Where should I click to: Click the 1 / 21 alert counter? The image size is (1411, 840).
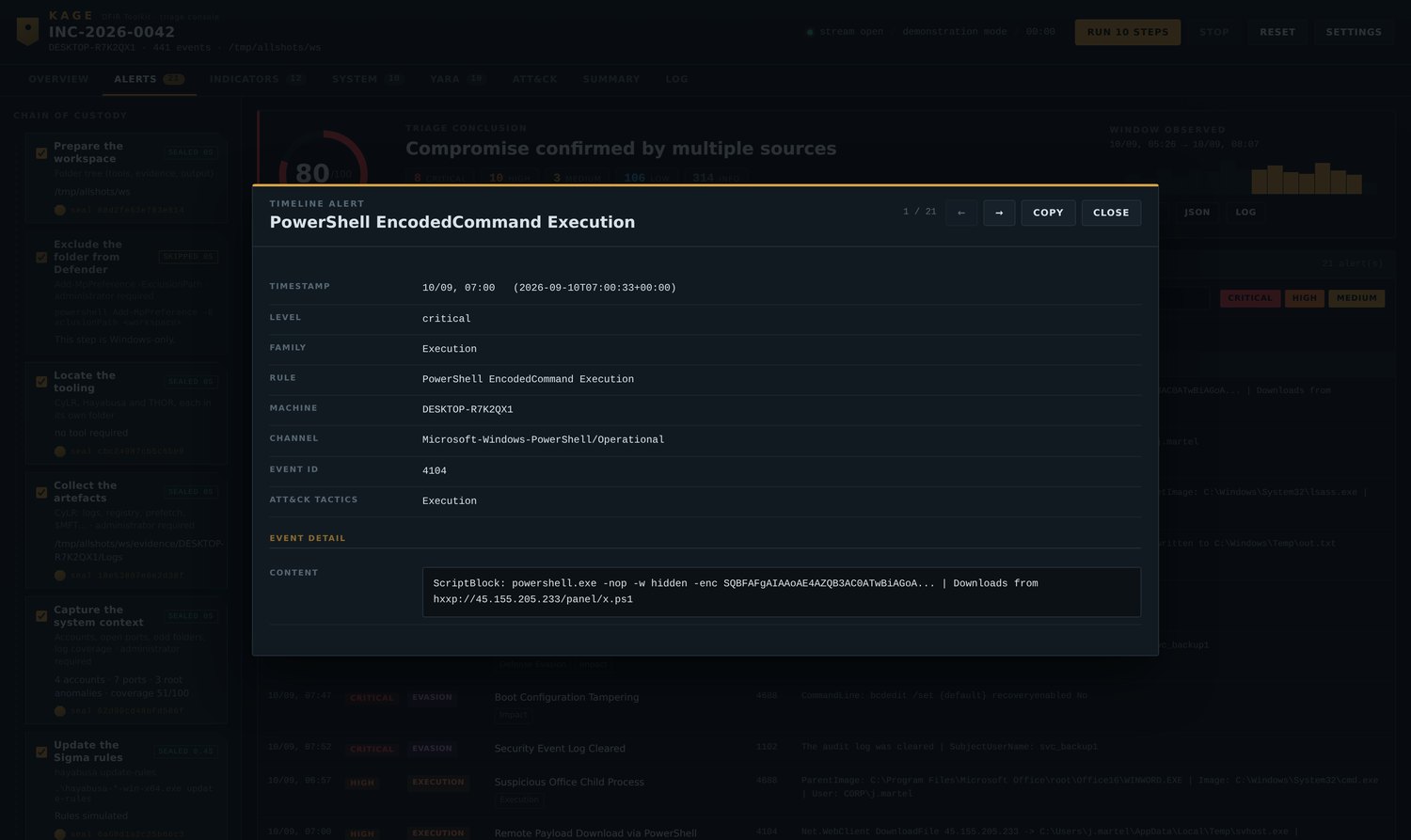(919, 212)
